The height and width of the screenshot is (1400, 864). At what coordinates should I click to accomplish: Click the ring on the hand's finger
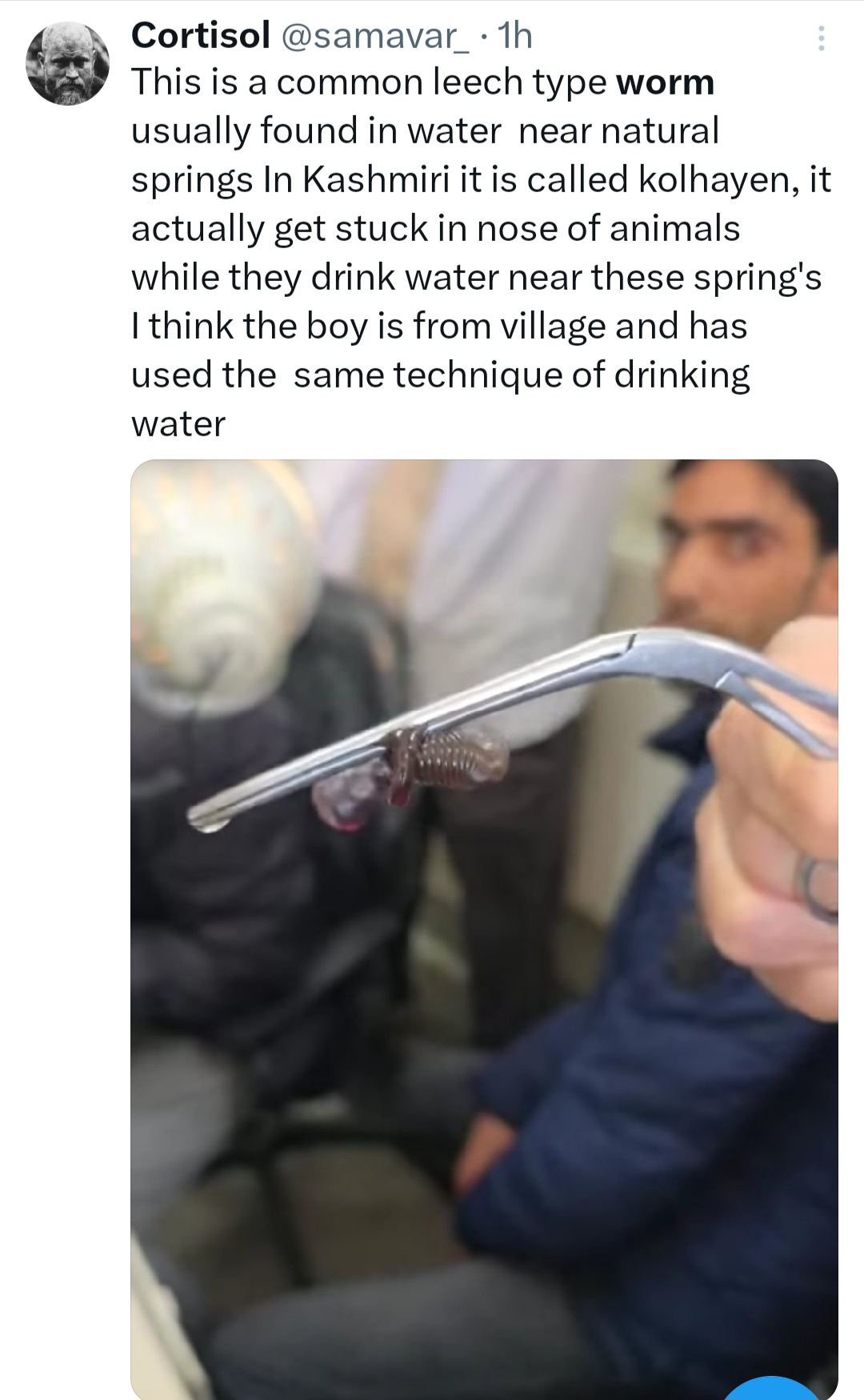[816, 885]
